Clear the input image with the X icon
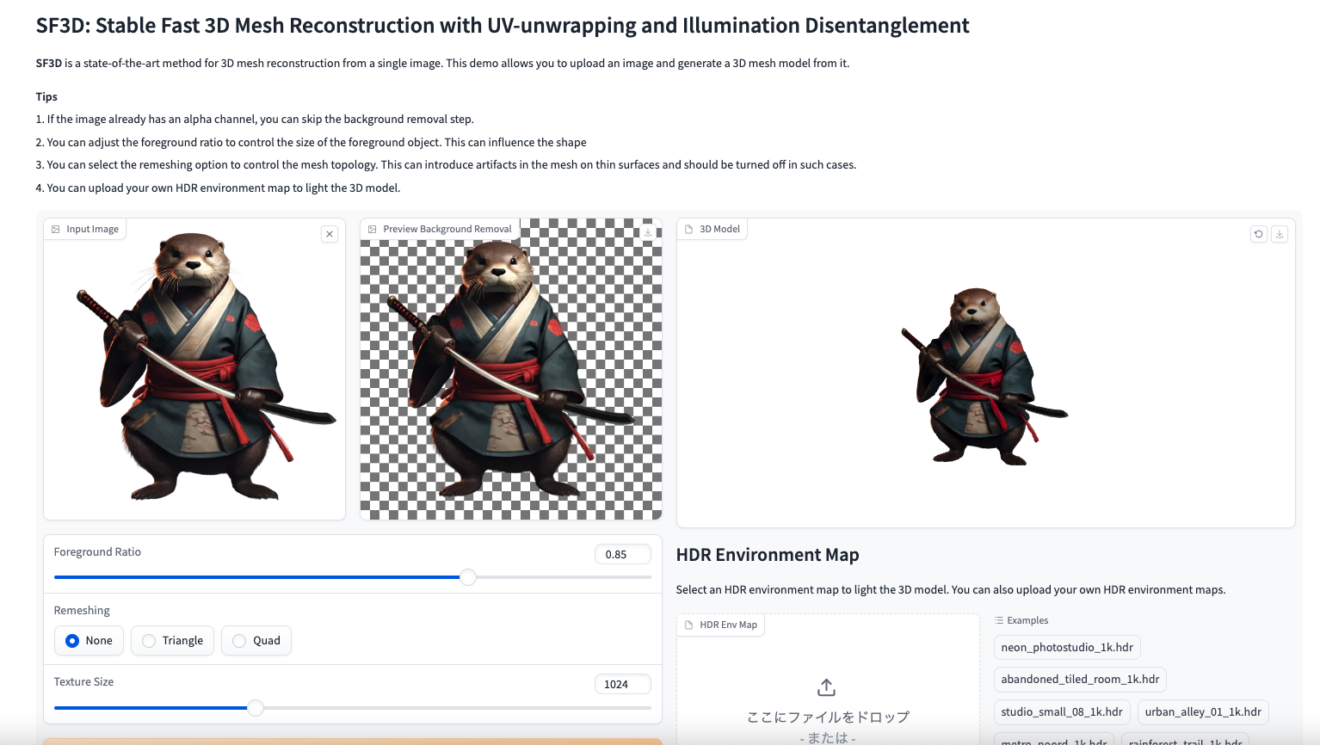 point(329,234)
